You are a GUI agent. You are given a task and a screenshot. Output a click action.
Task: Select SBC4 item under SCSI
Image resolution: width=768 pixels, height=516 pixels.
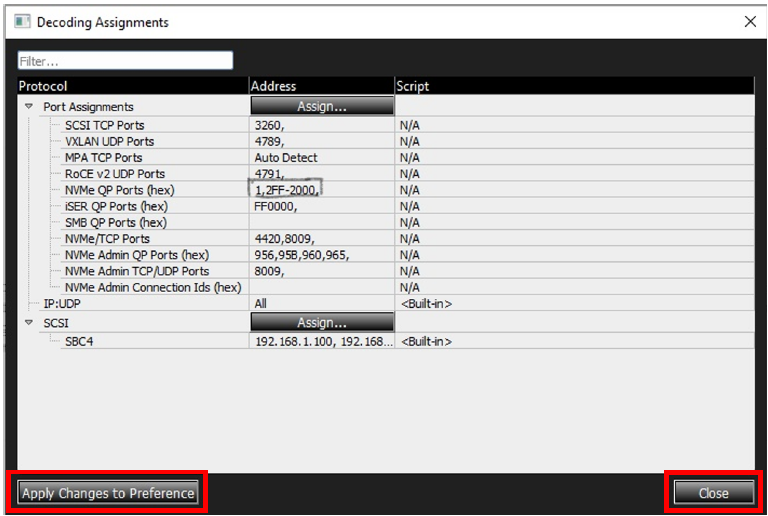tap(79, 341)
